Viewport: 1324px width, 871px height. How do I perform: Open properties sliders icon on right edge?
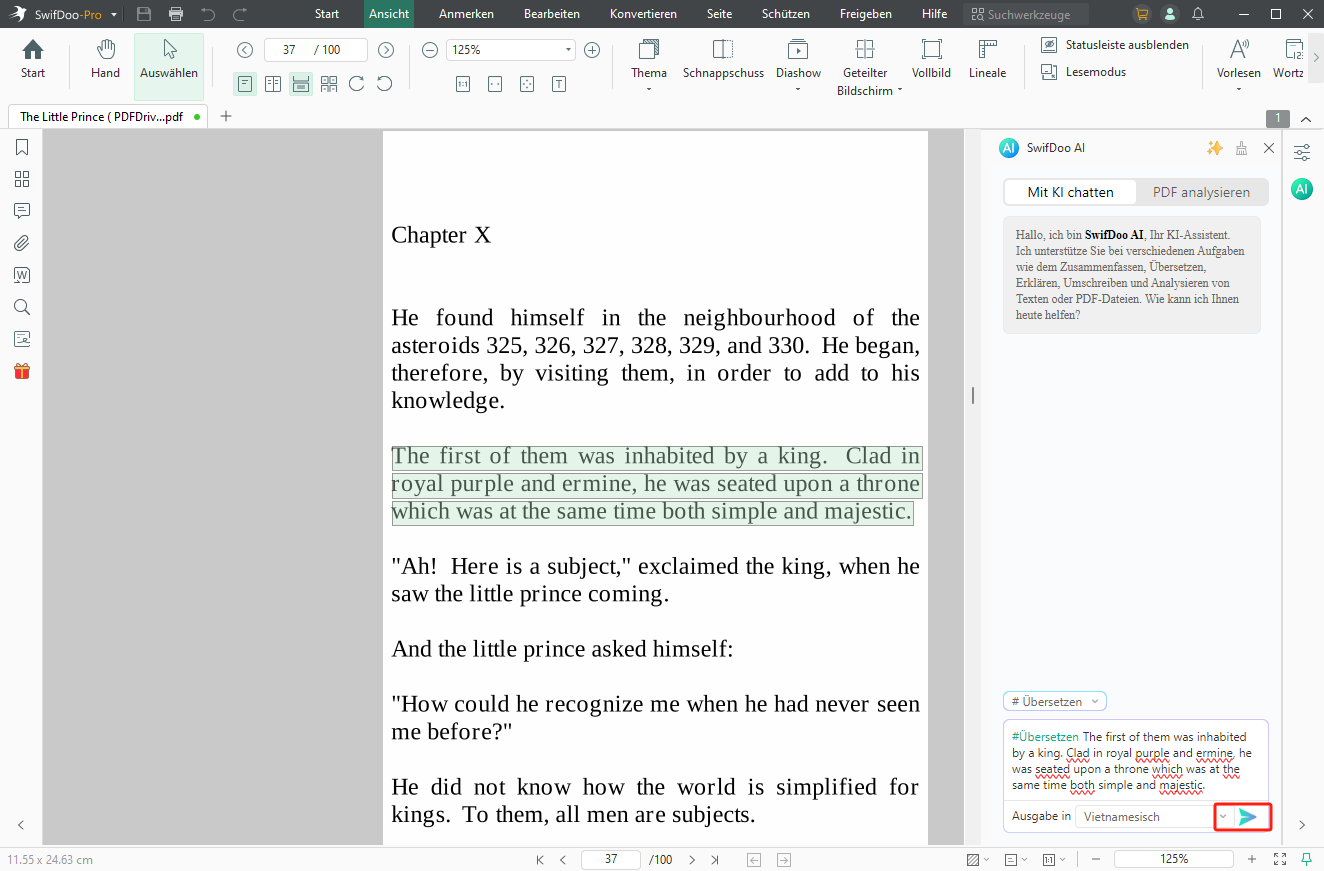click(1302, 153)
